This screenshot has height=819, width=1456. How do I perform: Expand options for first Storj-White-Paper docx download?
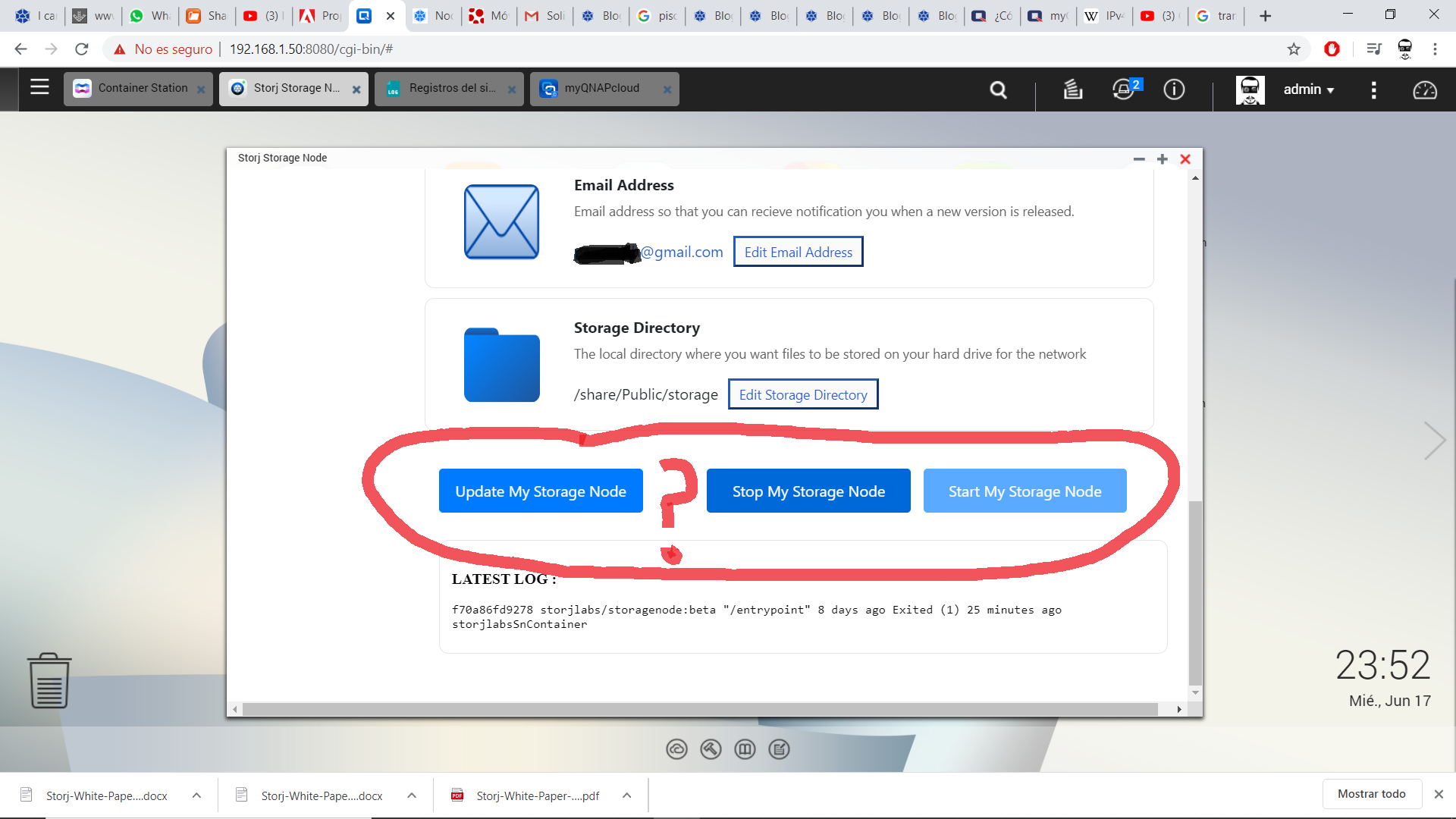point(196,795)
